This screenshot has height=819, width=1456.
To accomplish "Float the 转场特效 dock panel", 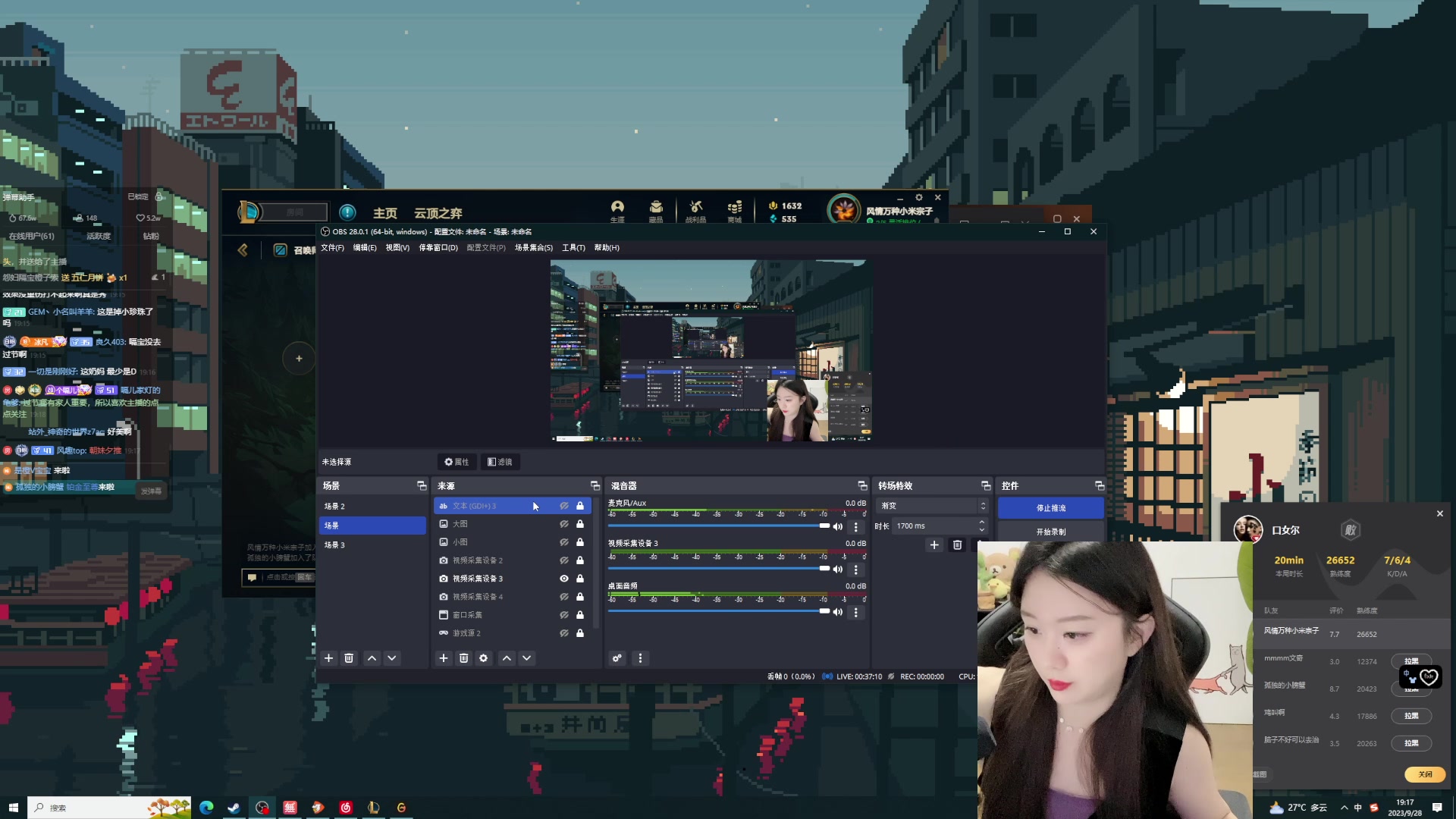I will coord(986,485).
